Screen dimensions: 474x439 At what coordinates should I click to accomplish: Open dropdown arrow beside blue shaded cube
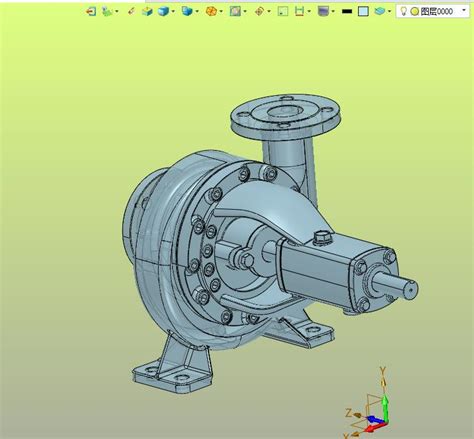tap(173, 12)
